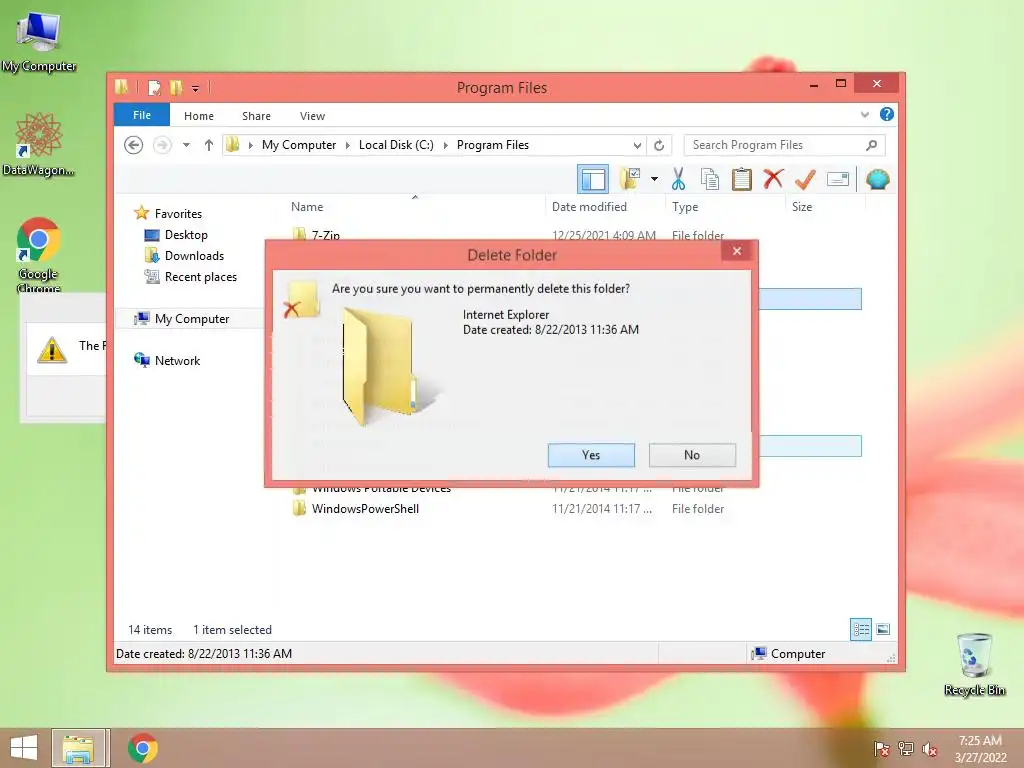Open Customize Quick Access Toolbar dropdown
Image resolution: width=1024 pixels, height=768 pixels.
[195, 88]
